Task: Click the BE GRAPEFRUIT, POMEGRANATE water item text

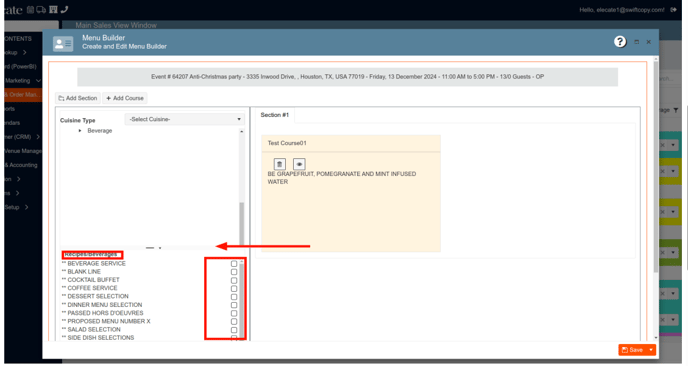Action: 342,178
